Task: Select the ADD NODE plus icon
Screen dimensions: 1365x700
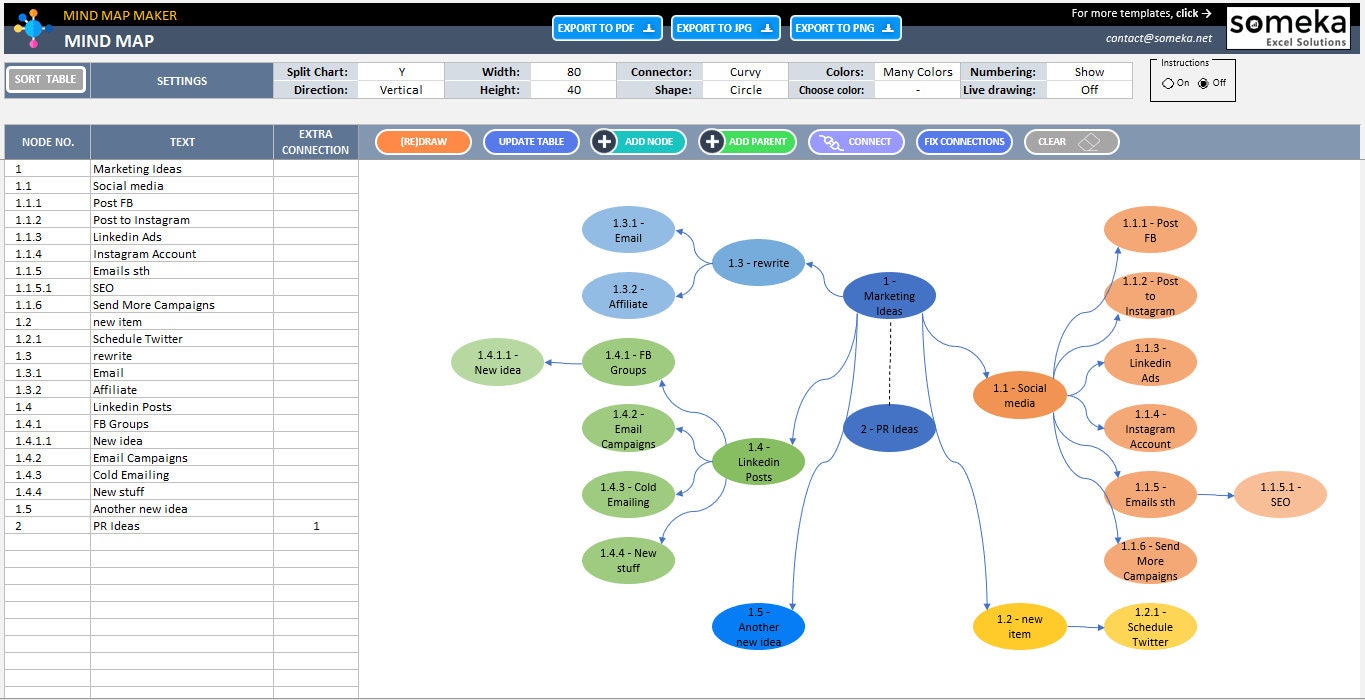Action: 603,141
